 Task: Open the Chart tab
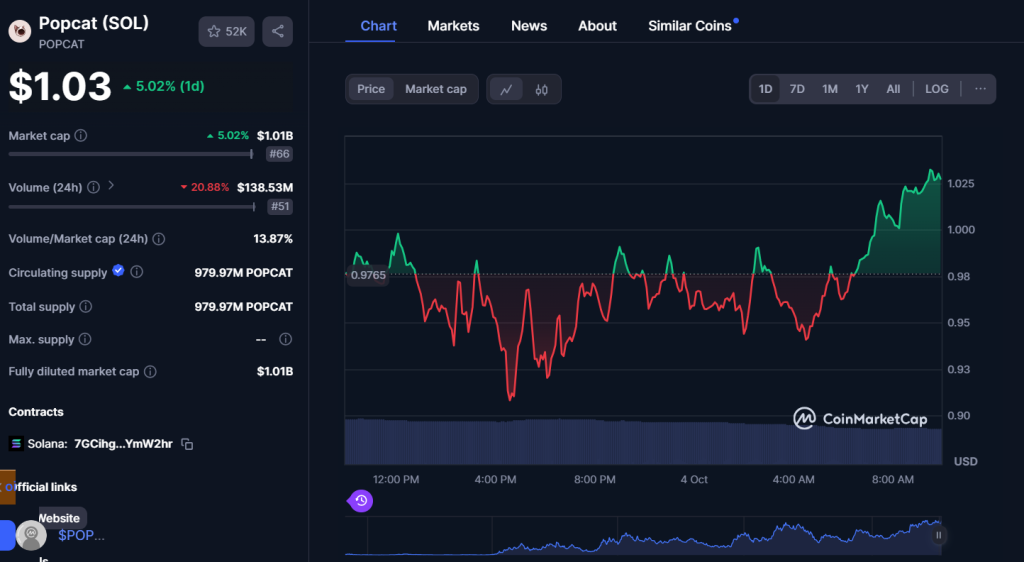[x=378, y=26]
